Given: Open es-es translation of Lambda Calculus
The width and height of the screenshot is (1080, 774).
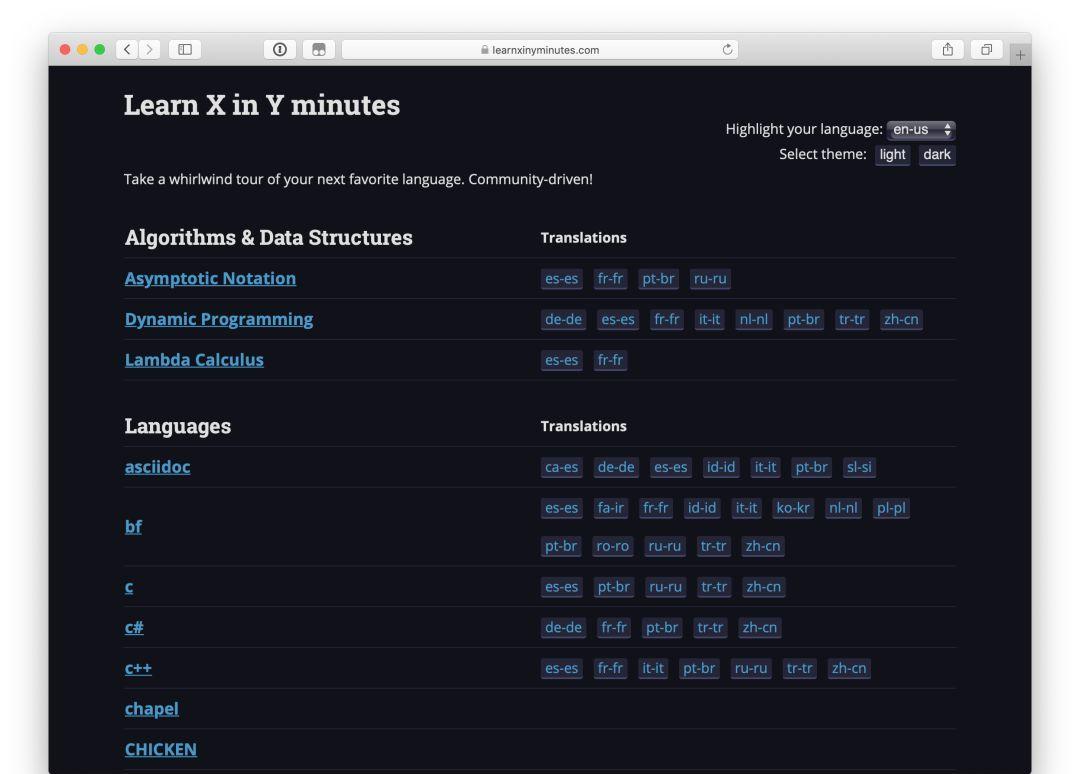Looking at the screenshot, I should pos(561,360).
